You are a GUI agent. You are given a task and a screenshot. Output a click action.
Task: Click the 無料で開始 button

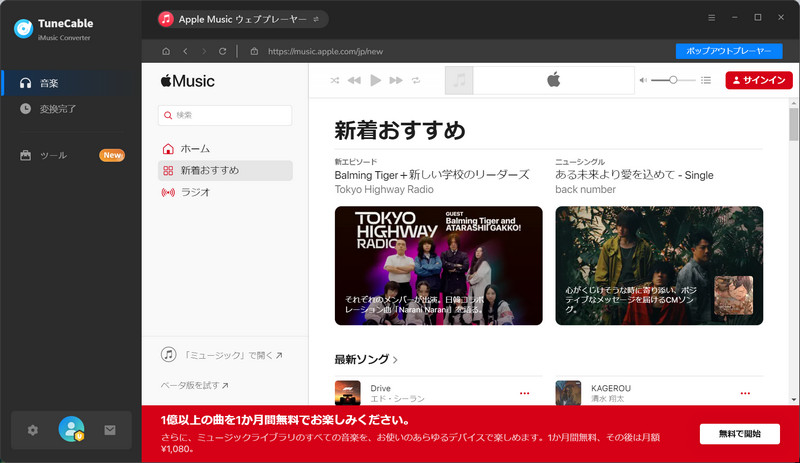click(x=740, y=434)
